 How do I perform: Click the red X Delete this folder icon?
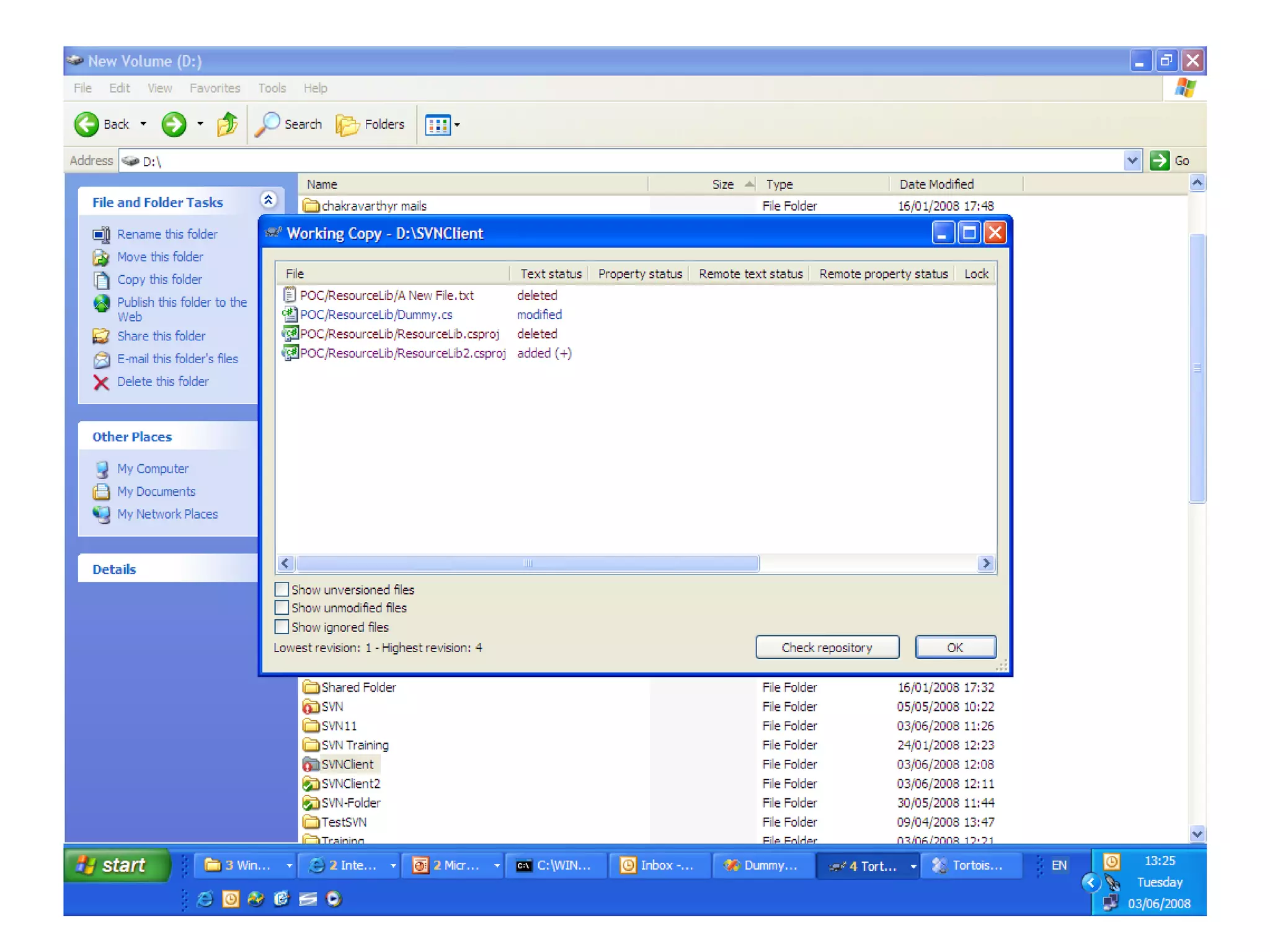[101, 382]
